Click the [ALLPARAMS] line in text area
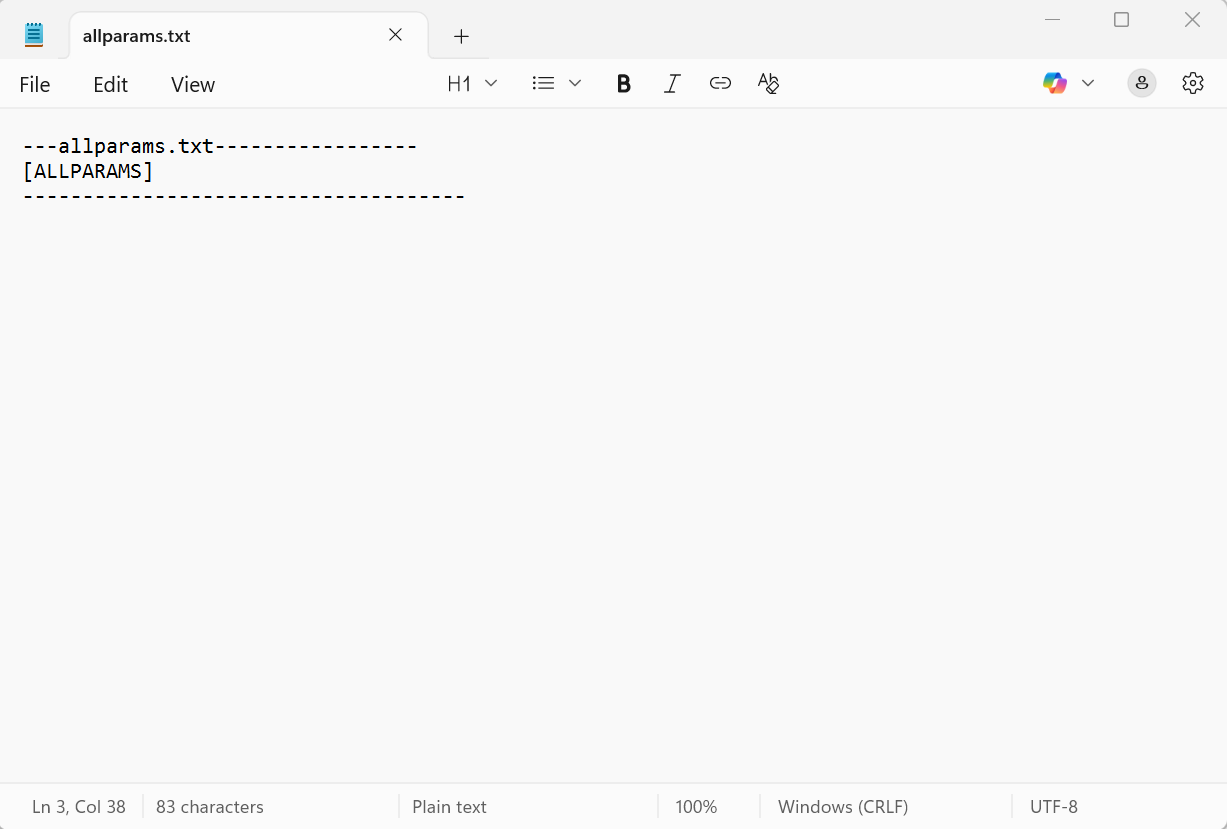The image size is (1227, 829). pyautogui.click(x=88, y=171)
